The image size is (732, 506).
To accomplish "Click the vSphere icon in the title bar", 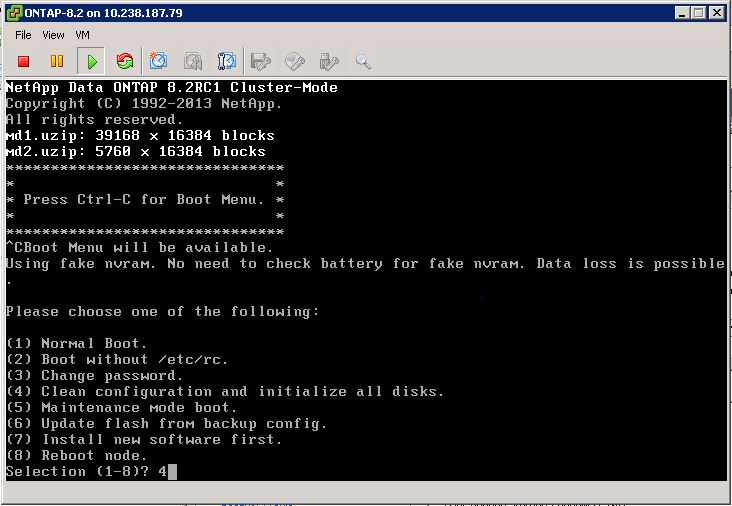I will pos(14,13).
